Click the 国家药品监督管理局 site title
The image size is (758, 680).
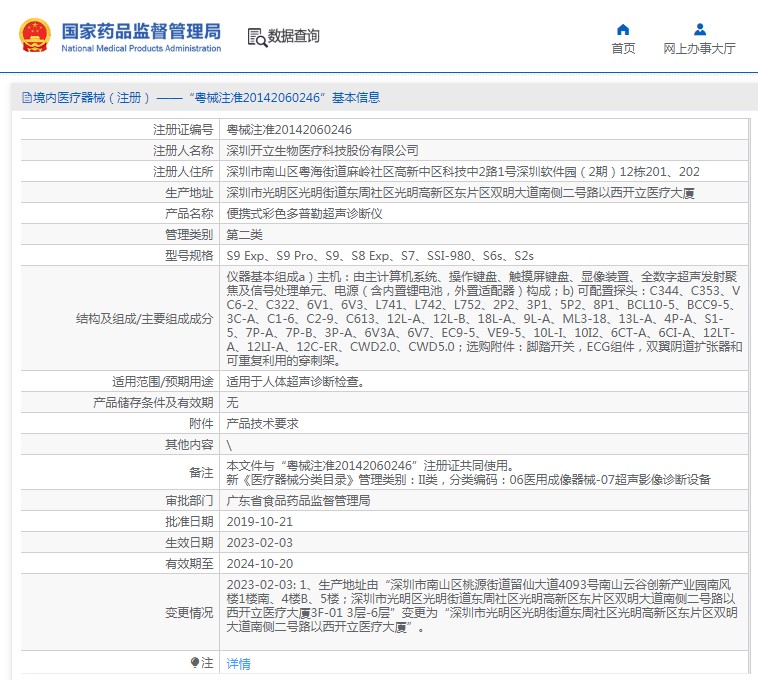[141, 29]
